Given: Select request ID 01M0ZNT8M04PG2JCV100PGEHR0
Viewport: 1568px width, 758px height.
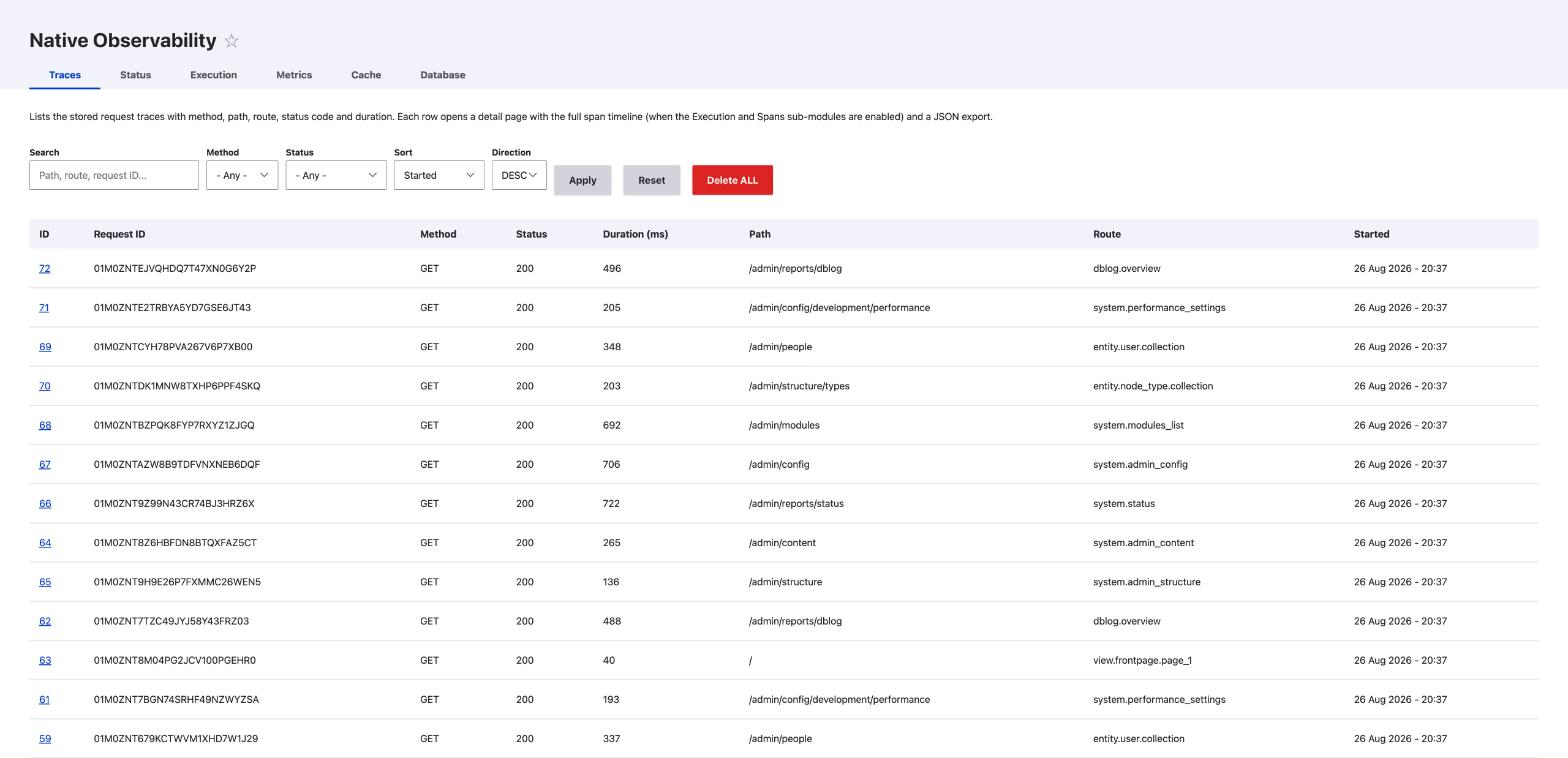Looking at the screenshot, I should tap(175, 661).
